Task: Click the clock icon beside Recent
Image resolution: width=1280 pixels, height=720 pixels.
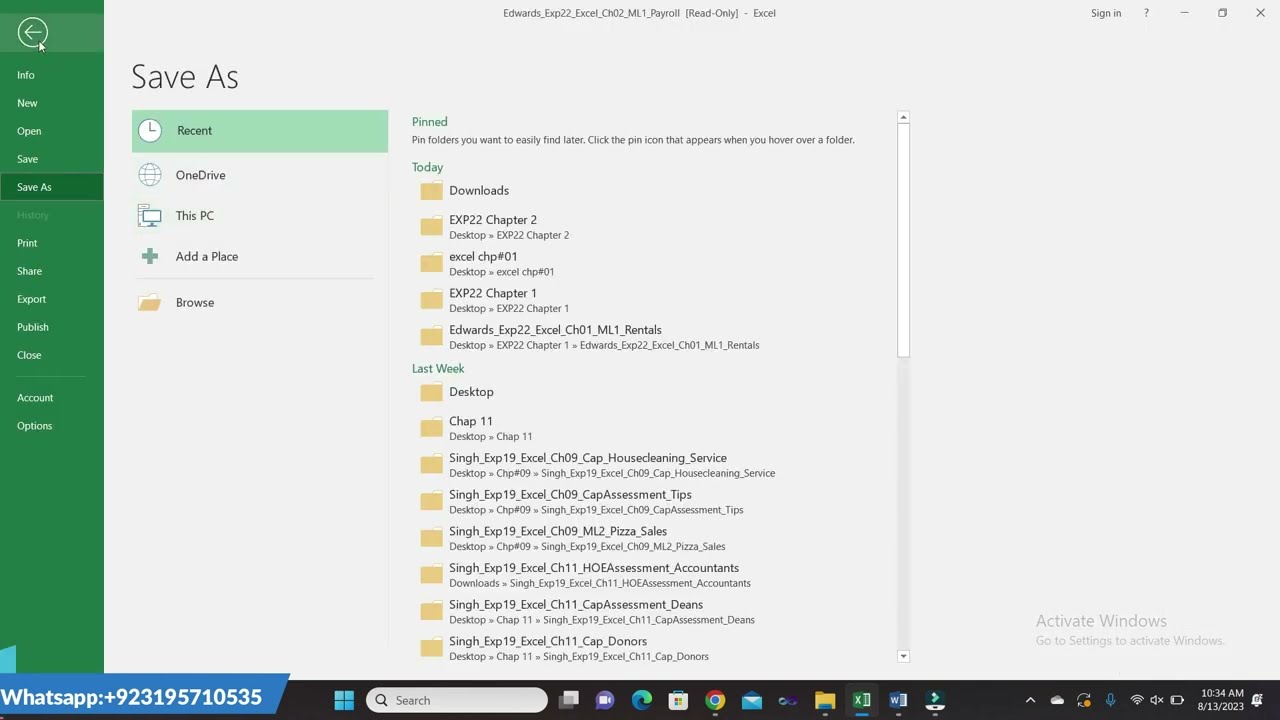Action: click(149, 130)
